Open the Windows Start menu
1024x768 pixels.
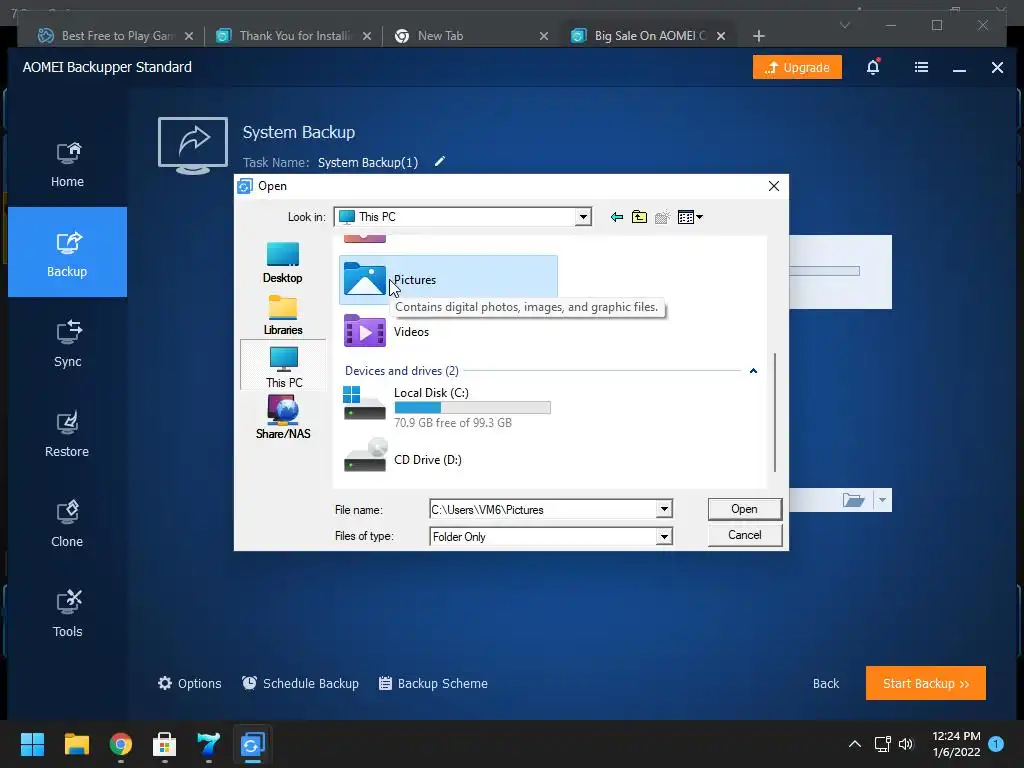coord(32,744)
